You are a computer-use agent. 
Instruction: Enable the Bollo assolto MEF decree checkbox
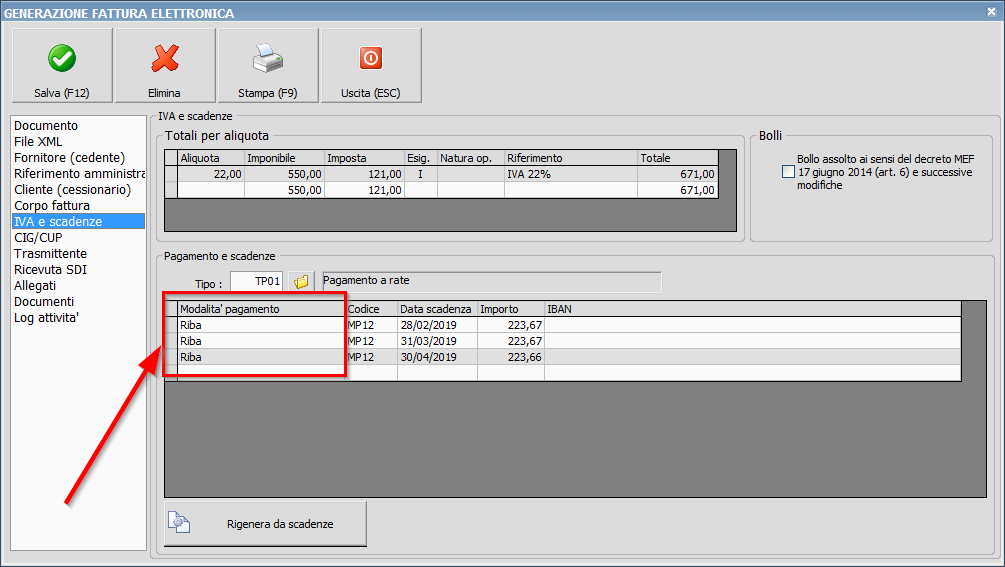788,172
